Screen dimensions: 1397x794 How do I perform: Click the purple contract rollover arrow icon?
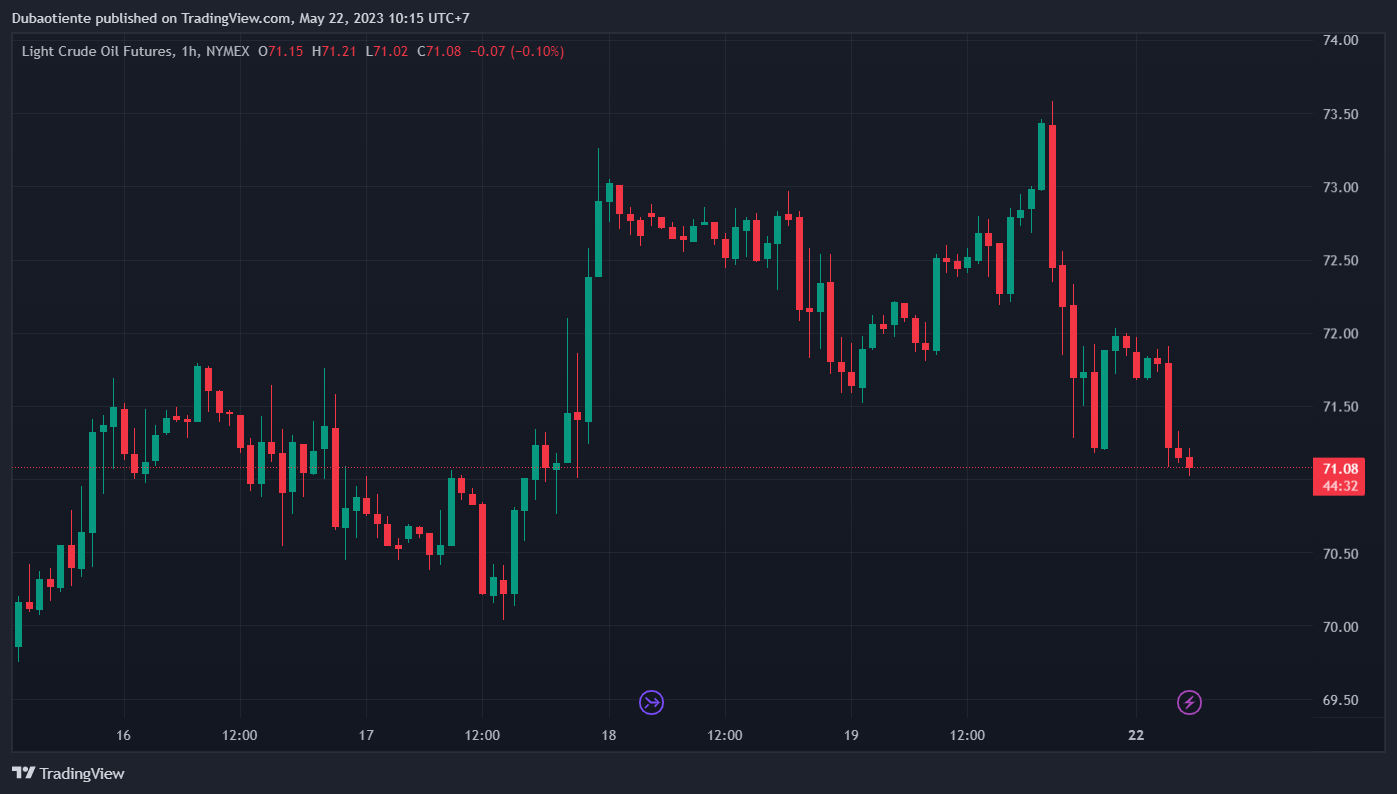[652, 702]
